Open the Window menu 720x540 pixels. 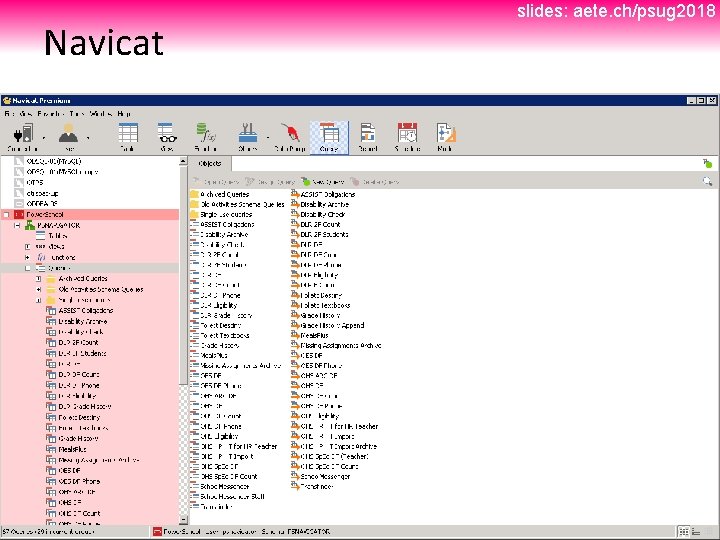click(x=101, y=113)
